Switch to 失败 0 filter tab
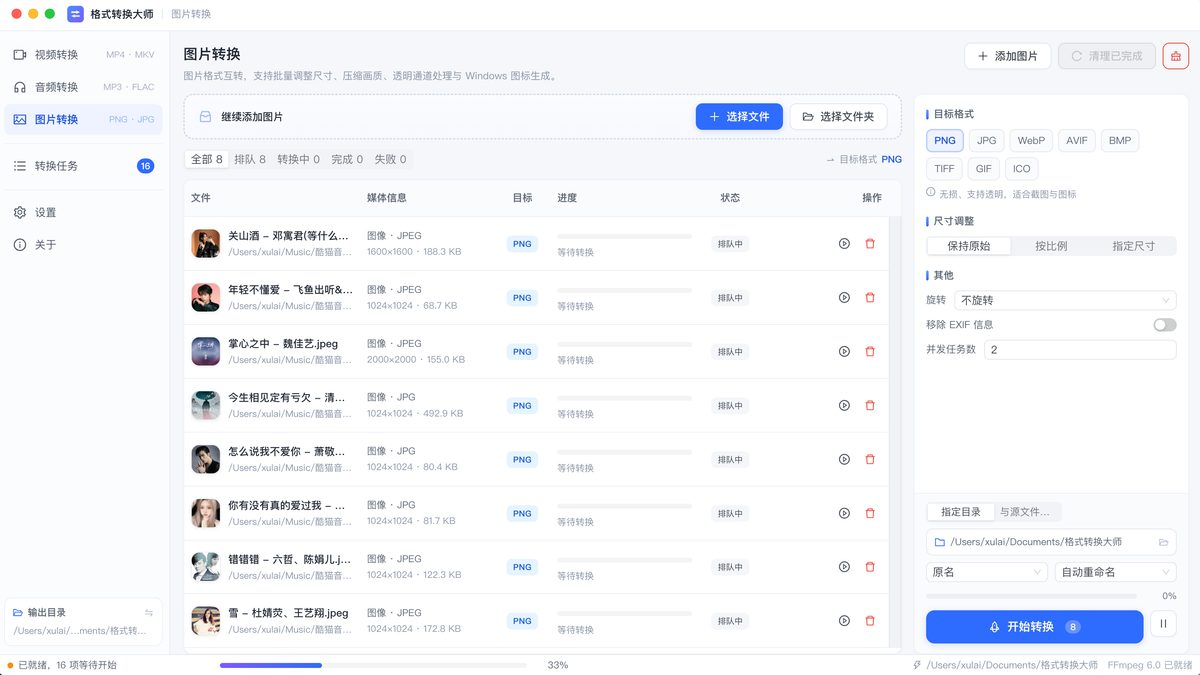The height and width of the screenshot is (675, 1200). point(390,159)
